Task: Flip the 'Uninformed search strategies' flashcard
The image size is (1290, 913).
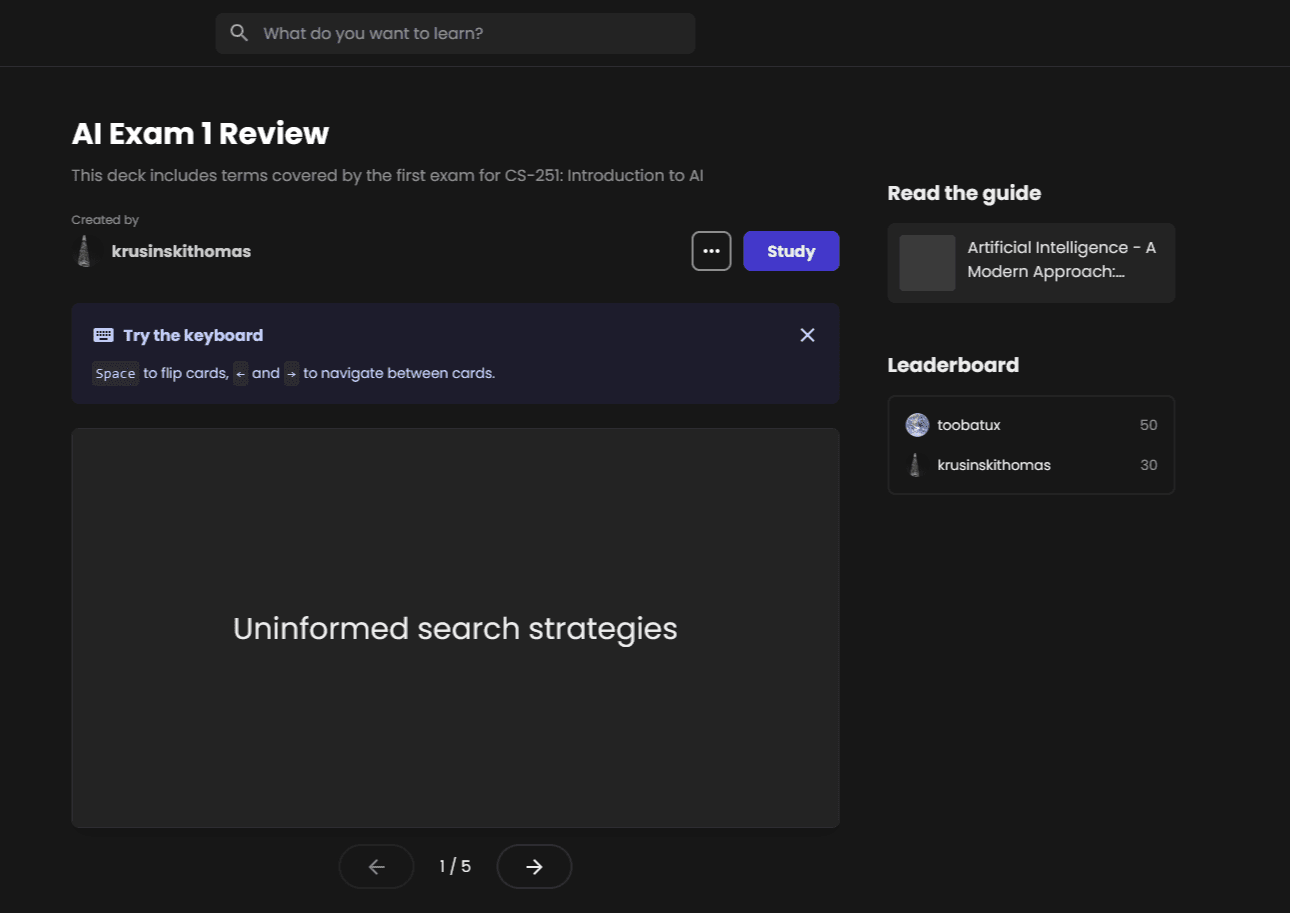Action: coord(455,628)
